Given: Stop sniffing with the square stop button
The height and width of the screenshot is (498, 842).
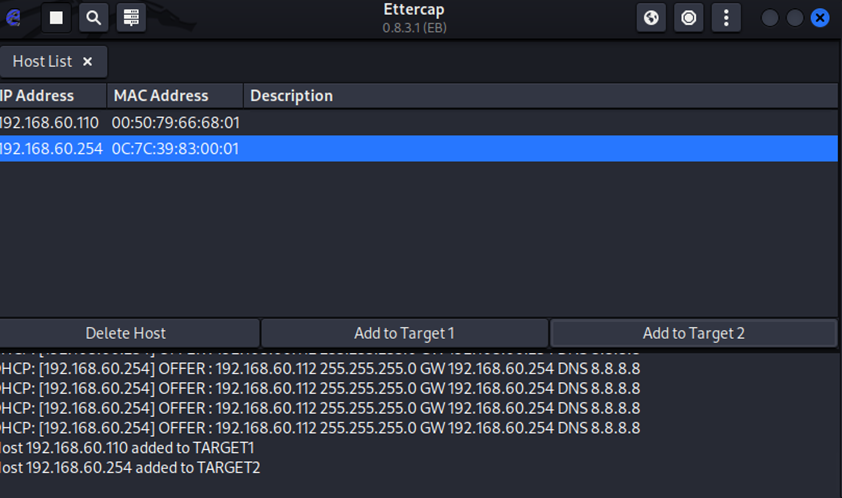Looking at the screenshot, I should pos(56,18).
